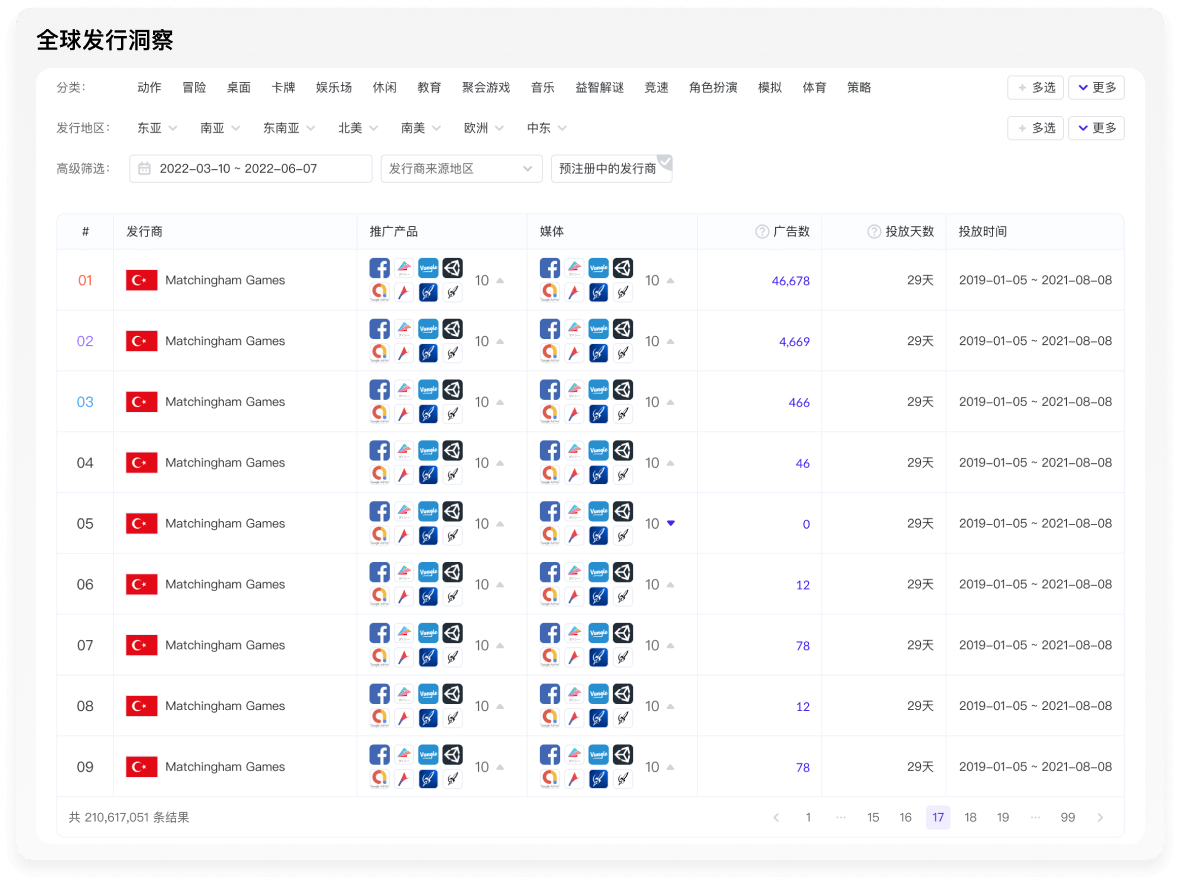Image resolution: width=1180 pixels, height=884 pixels.
Task: Go to page 18 in pagination
Action: coord(970,817)
